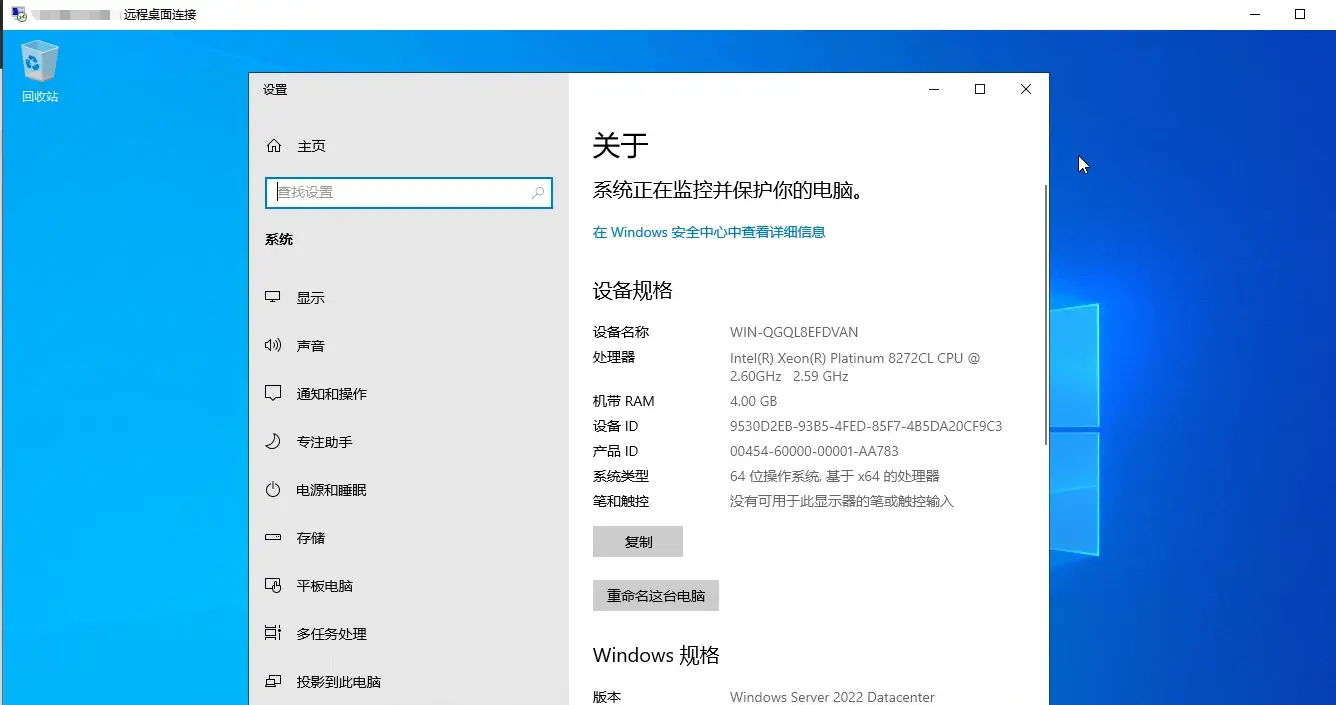This screenshot has width=1336, height=705.
Task: Open 通知和操作 settings page
Action: pos(409,394)
